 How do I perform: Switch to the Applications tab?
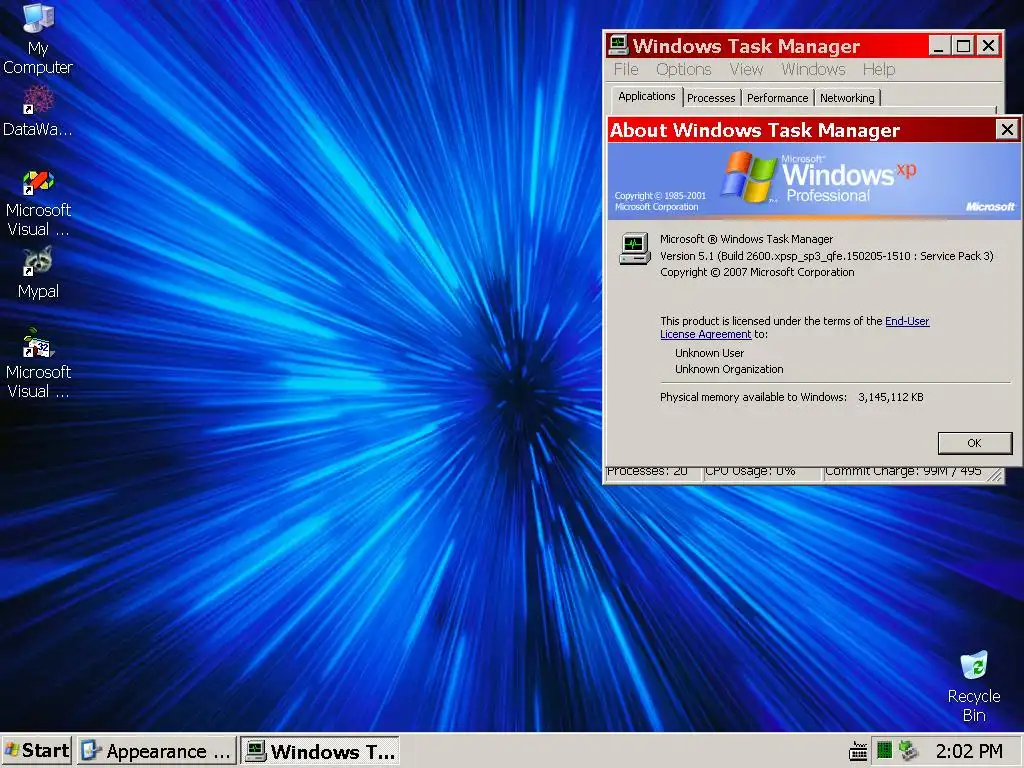tap(647, 97)
